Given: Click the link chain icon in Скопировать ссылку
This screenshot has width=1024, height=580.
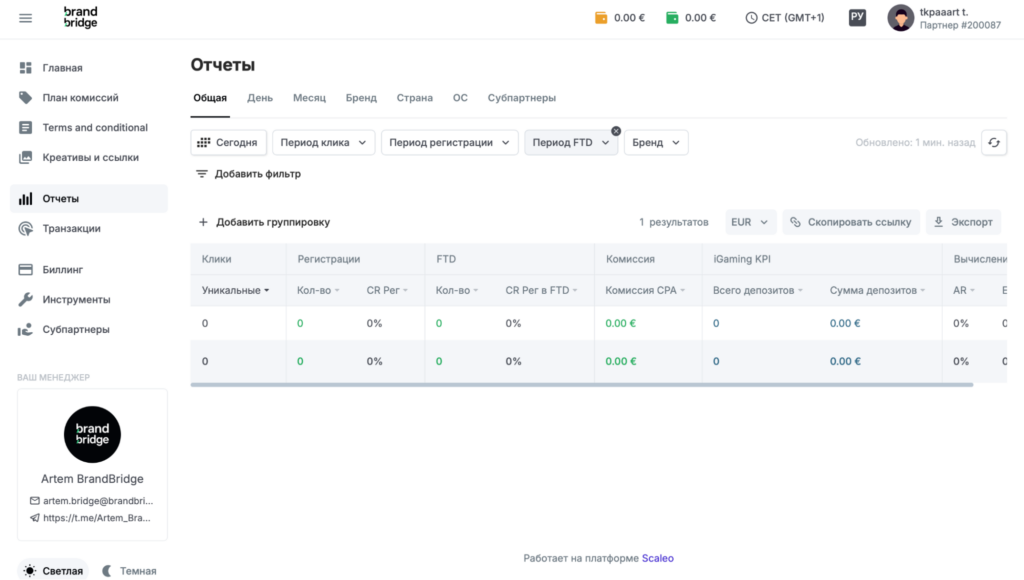Looking at the screenshot, I should pyautogui.click(x=795, y=222).
